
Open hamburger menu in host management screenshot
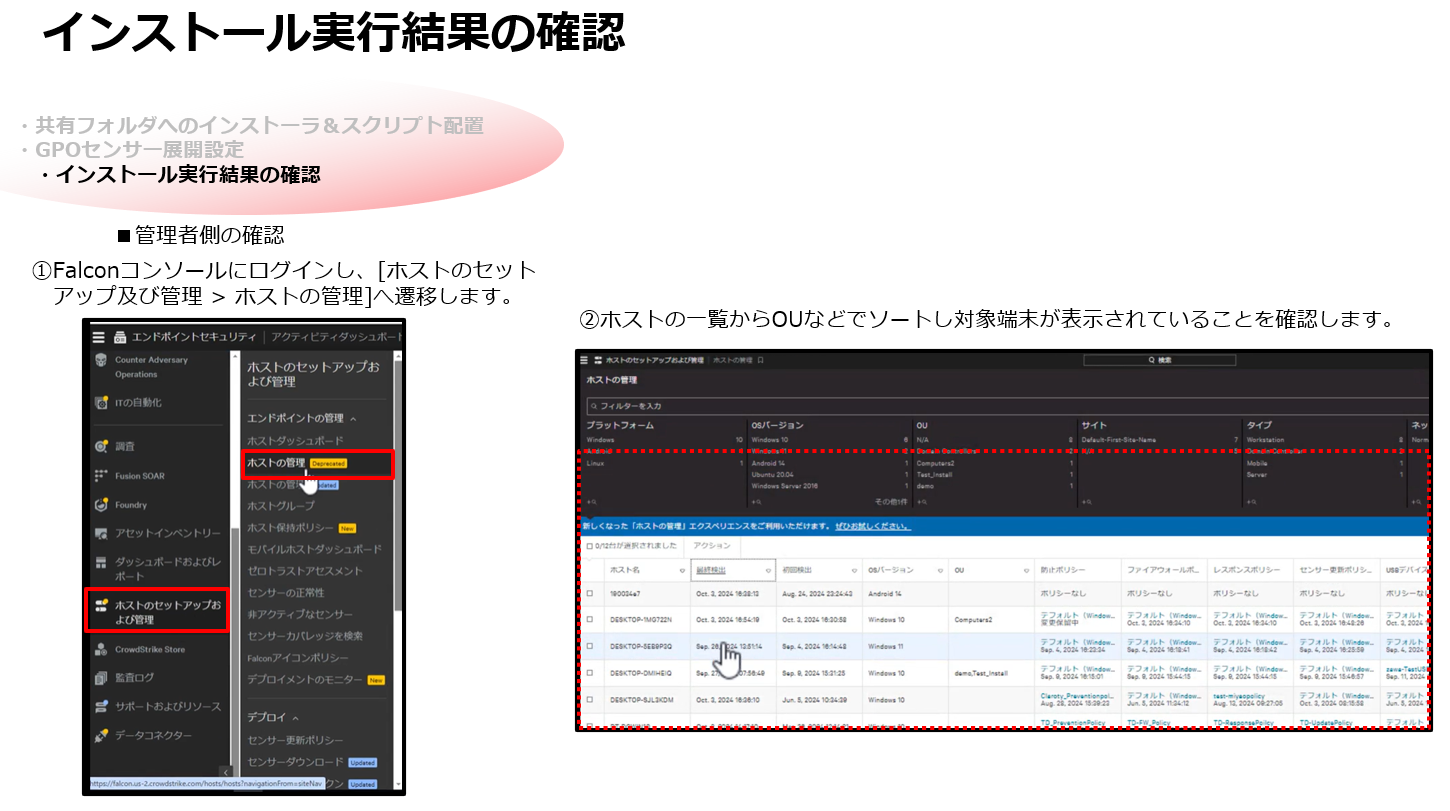click(x=586, y=359)
